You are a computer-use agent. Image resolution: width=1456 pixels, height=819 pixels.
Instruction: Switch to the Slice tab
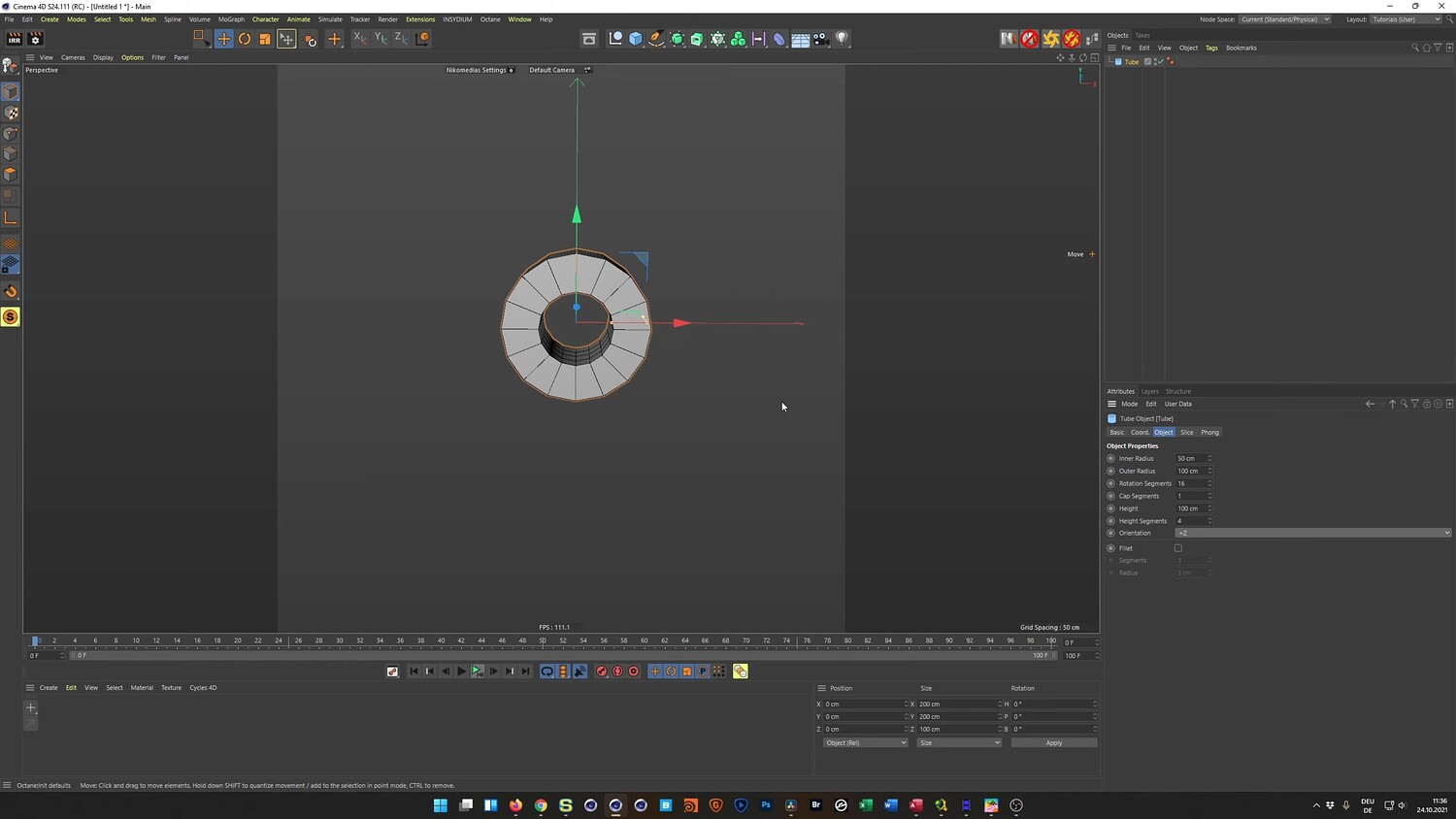1186,433
